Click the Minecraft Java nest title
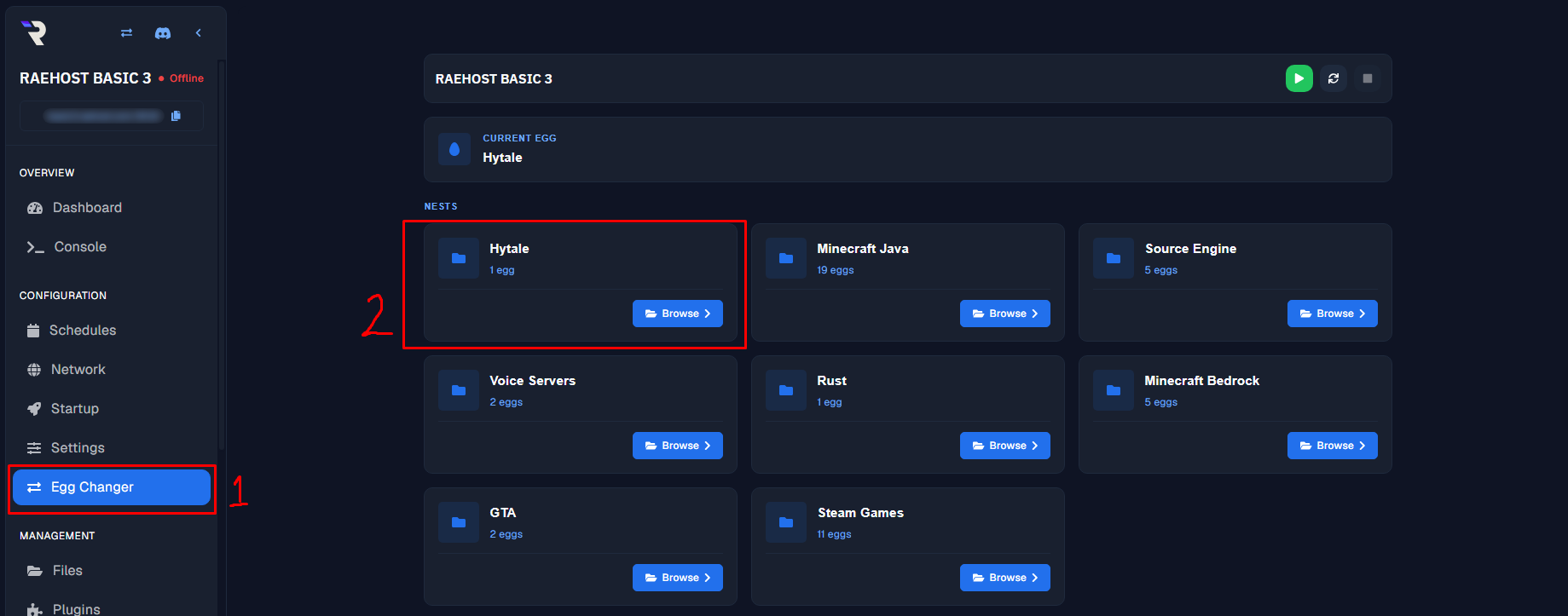Viewport: 1568px width, 616px height. 863,249
